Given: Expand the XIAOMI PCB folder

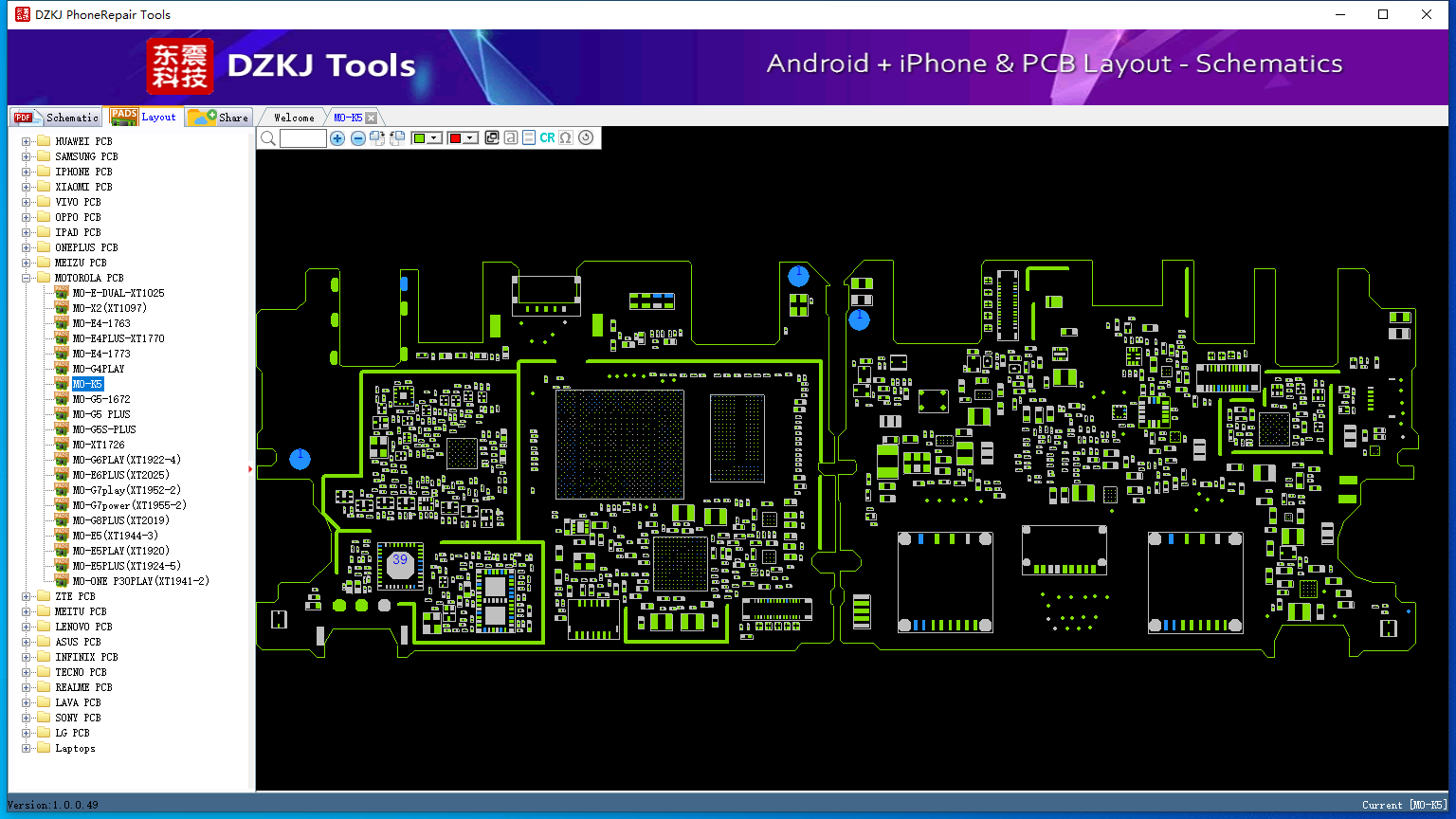Looking at the screenshot, I should click(x=27, y=188).
